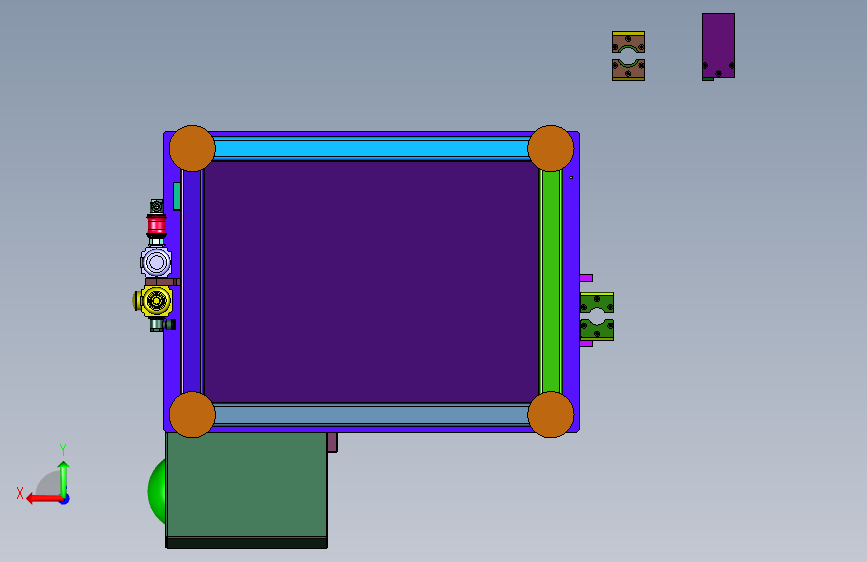Screen dimensions: 867x562
Task: Select the brown bracket between lavender and yellow fittings
Action: click(163, 282)
